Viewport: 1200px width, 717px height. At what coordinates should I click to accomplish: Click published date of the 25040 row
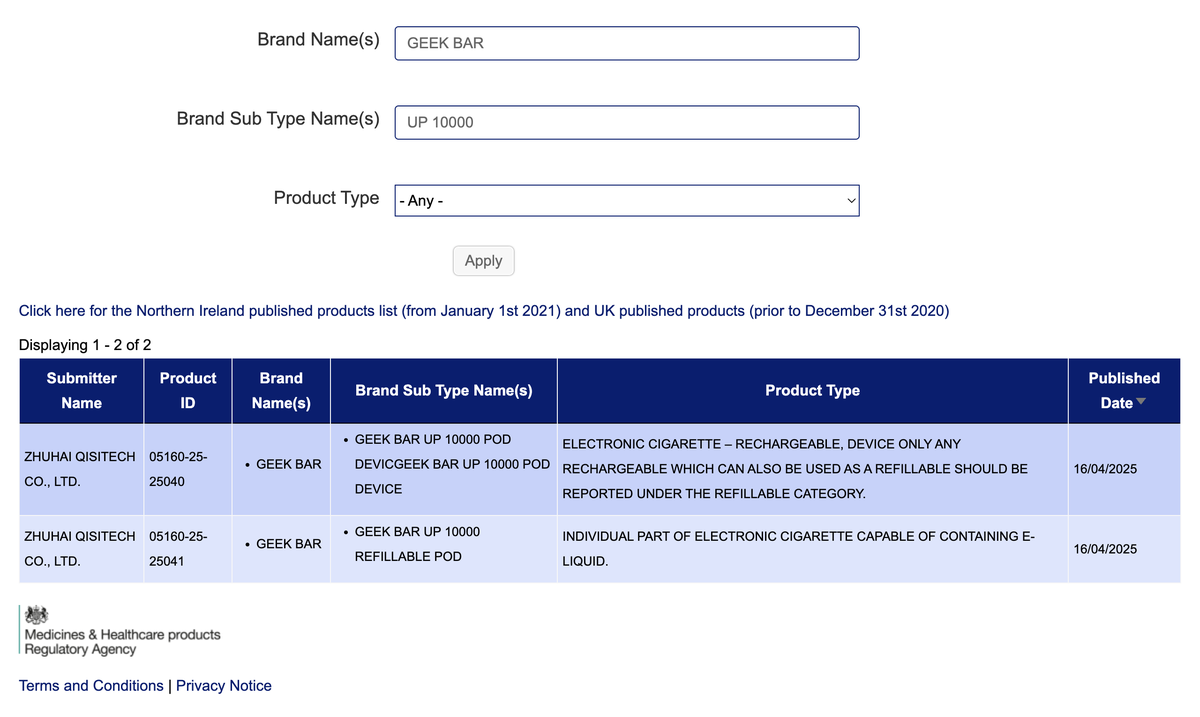point(1105,469)
